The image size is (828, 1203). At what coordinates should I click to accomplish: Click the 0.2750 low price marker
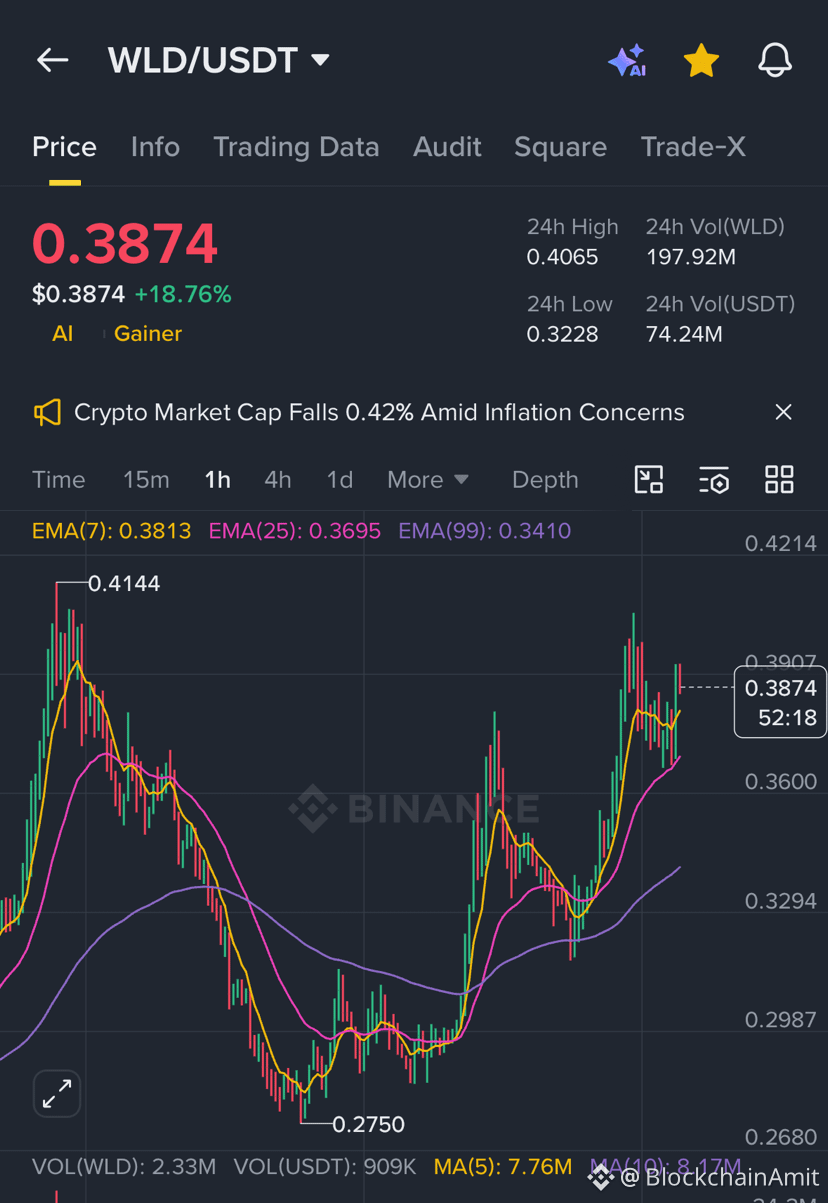click(x=368, y=1124)
